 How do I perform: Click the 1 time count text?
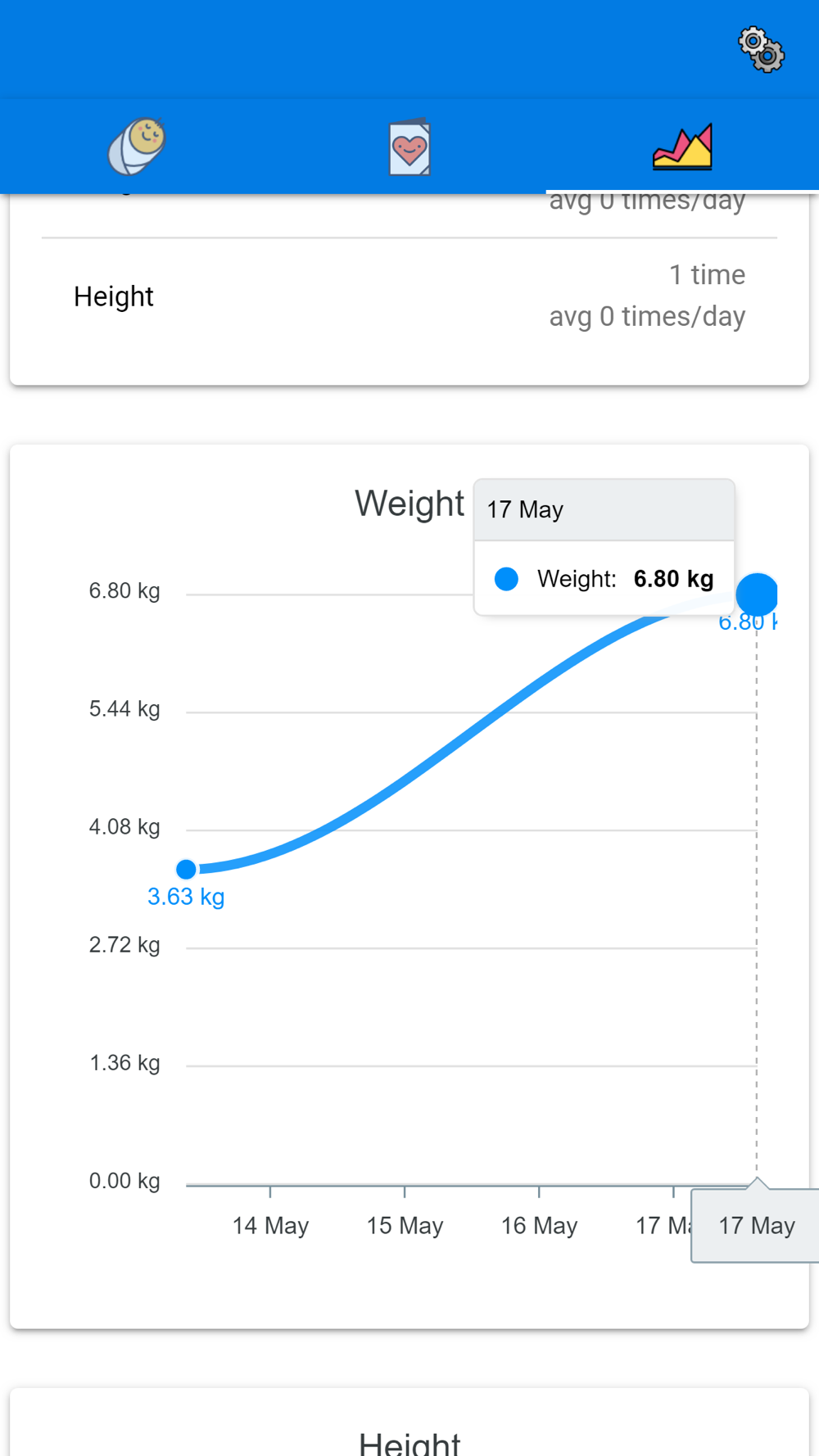coord(707,274)
